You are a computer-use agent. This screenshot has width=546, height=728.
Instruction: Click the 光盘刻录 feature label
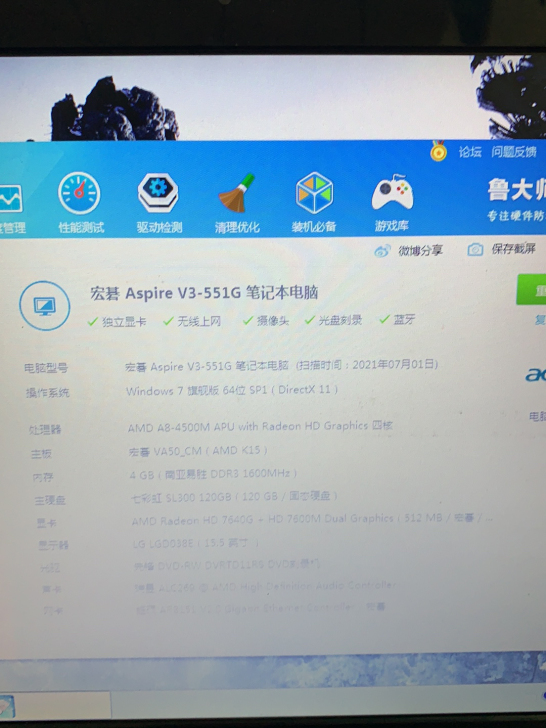[x=340, y=320]
